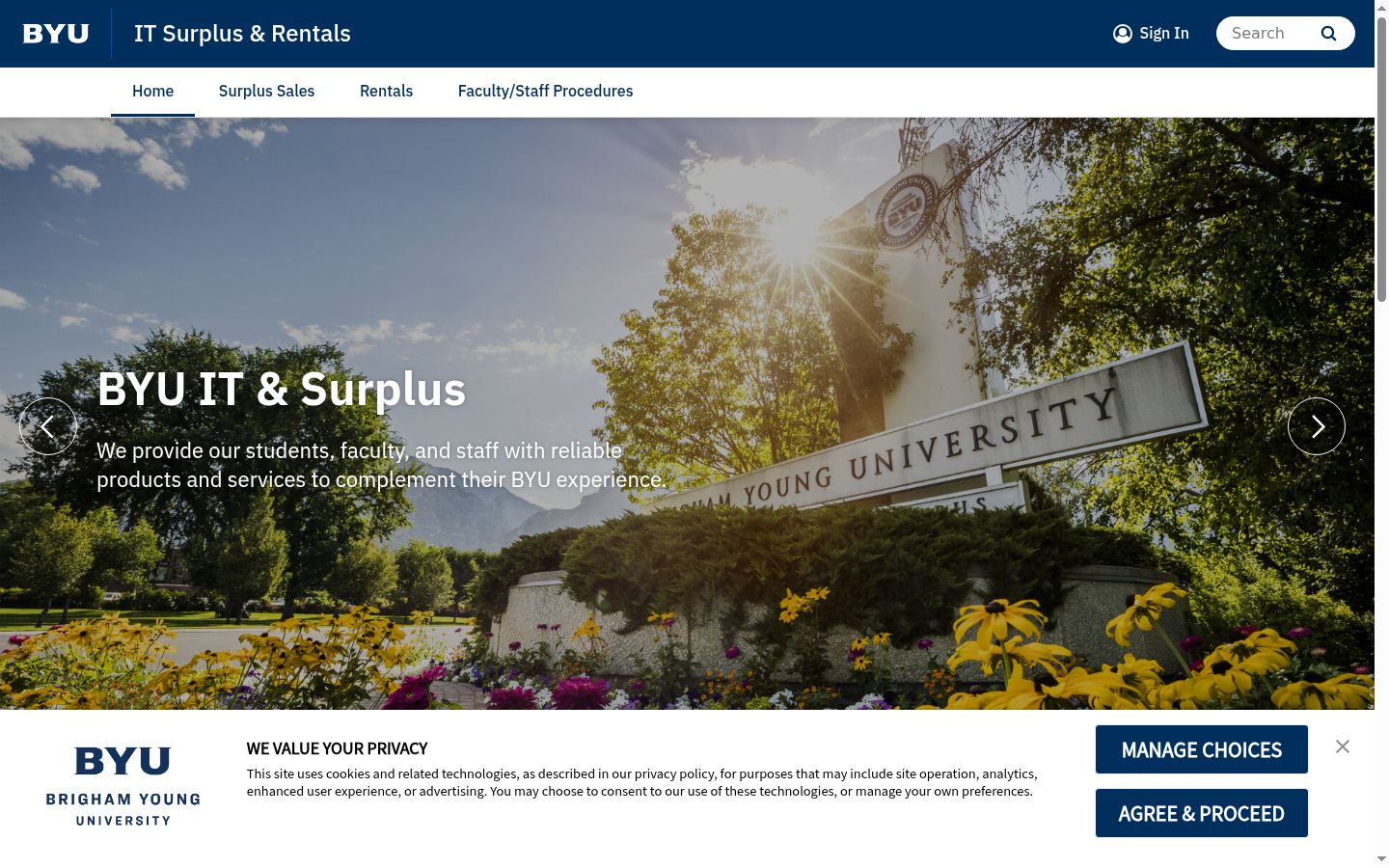Click the BYU logo in the header

point(56,34)
